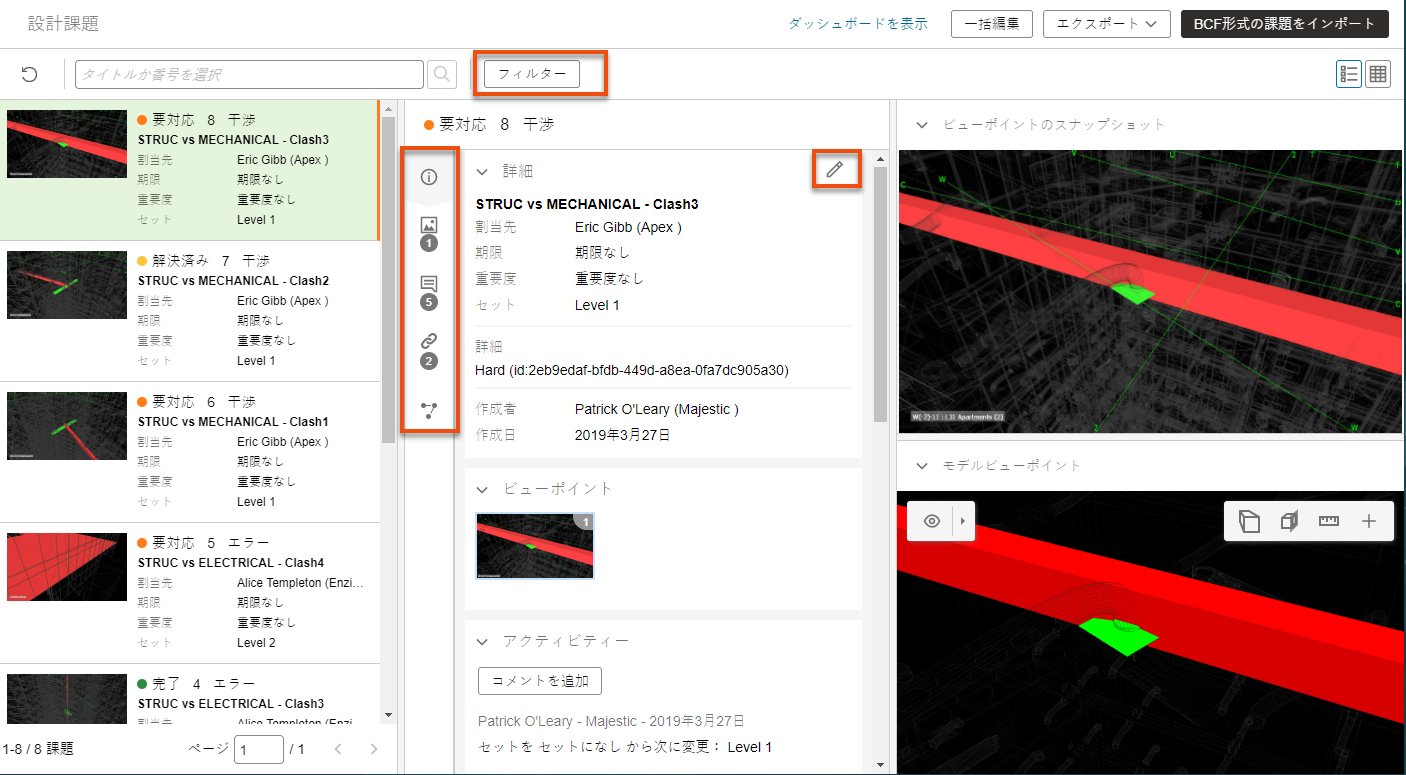This screenshot has width=1406, height=775.
Task: Open the comments tab icon
Action: (x=429, y=292)
